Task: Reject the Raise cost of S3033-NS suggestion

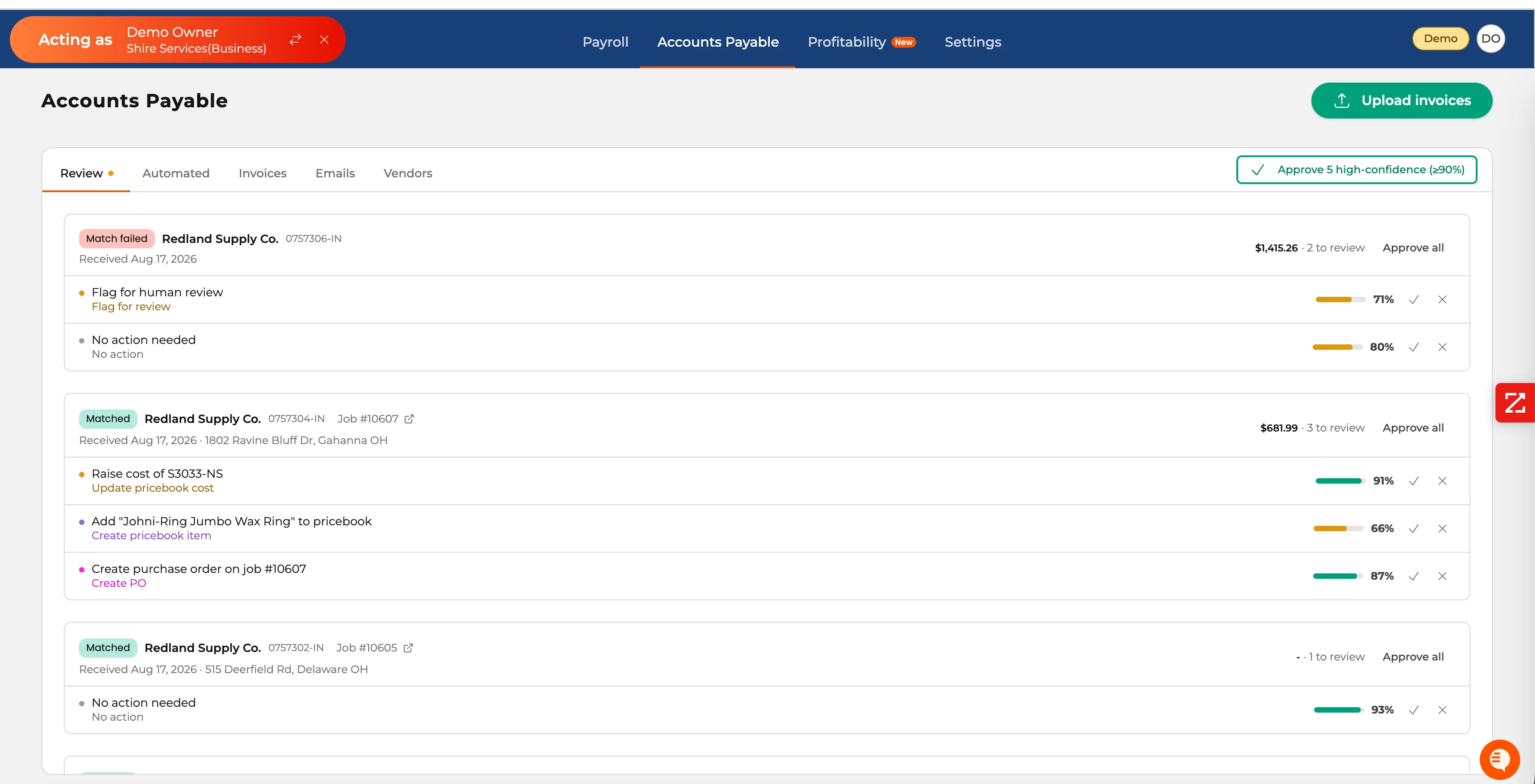Action: 1442,481
